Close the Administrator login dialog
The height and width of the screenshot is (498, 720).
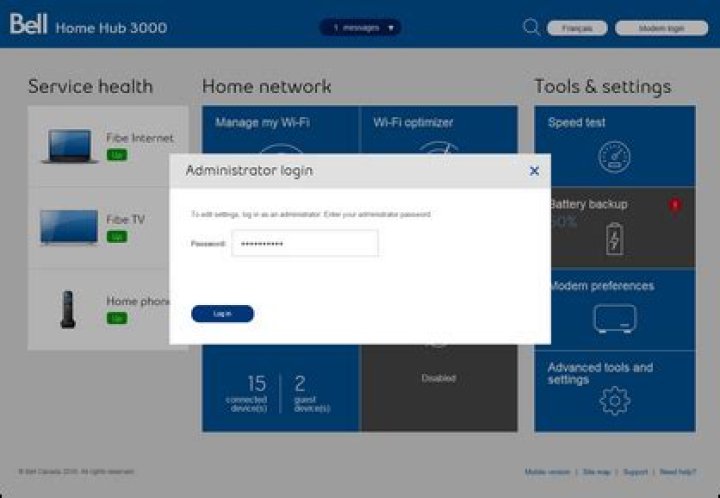pyautogui.click(x=534, y=171)
